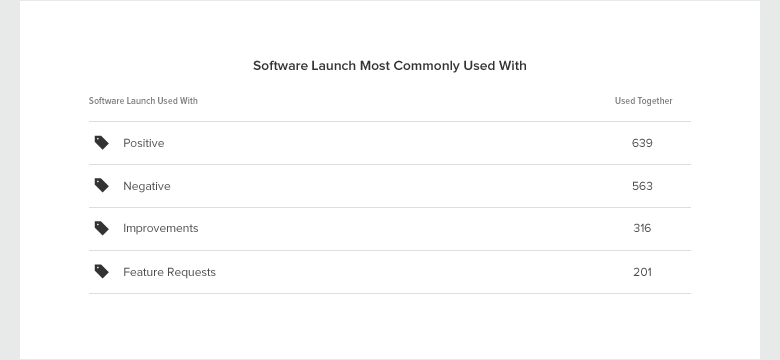Click the tag icon beside Feature Requests
780x360 pixels.
click(101, 271)
